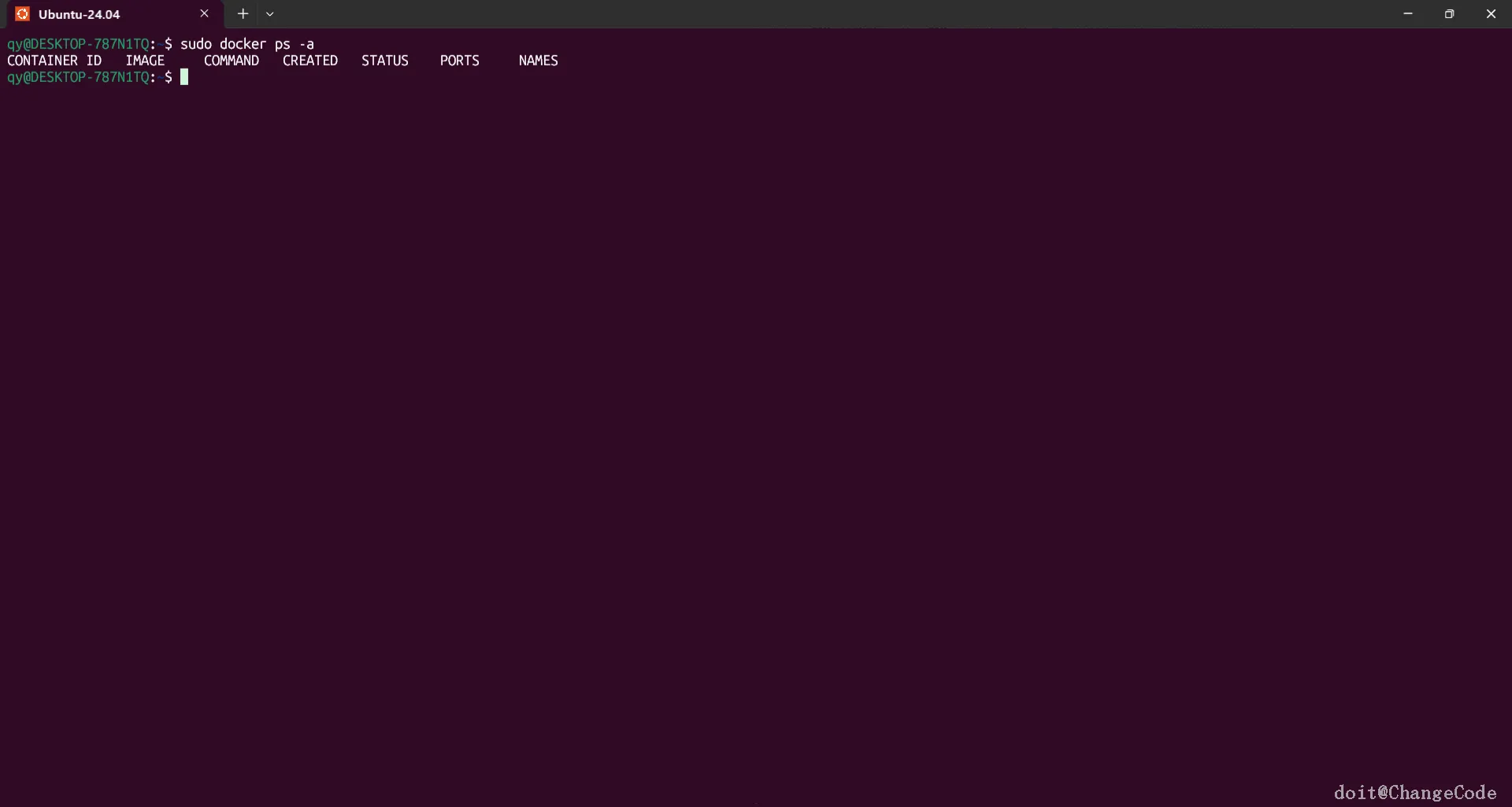The image size is (1512, 807).
Task: Click the STATUS column header text
Action: coord(385,61)
